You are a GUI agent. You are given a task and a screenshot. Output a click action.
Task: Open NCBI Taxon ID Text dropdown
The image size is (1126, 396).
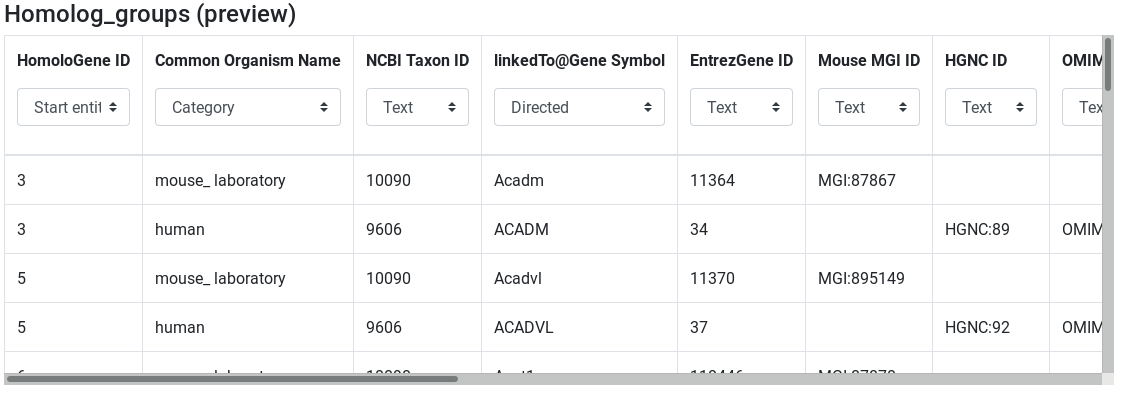point(417,107)
